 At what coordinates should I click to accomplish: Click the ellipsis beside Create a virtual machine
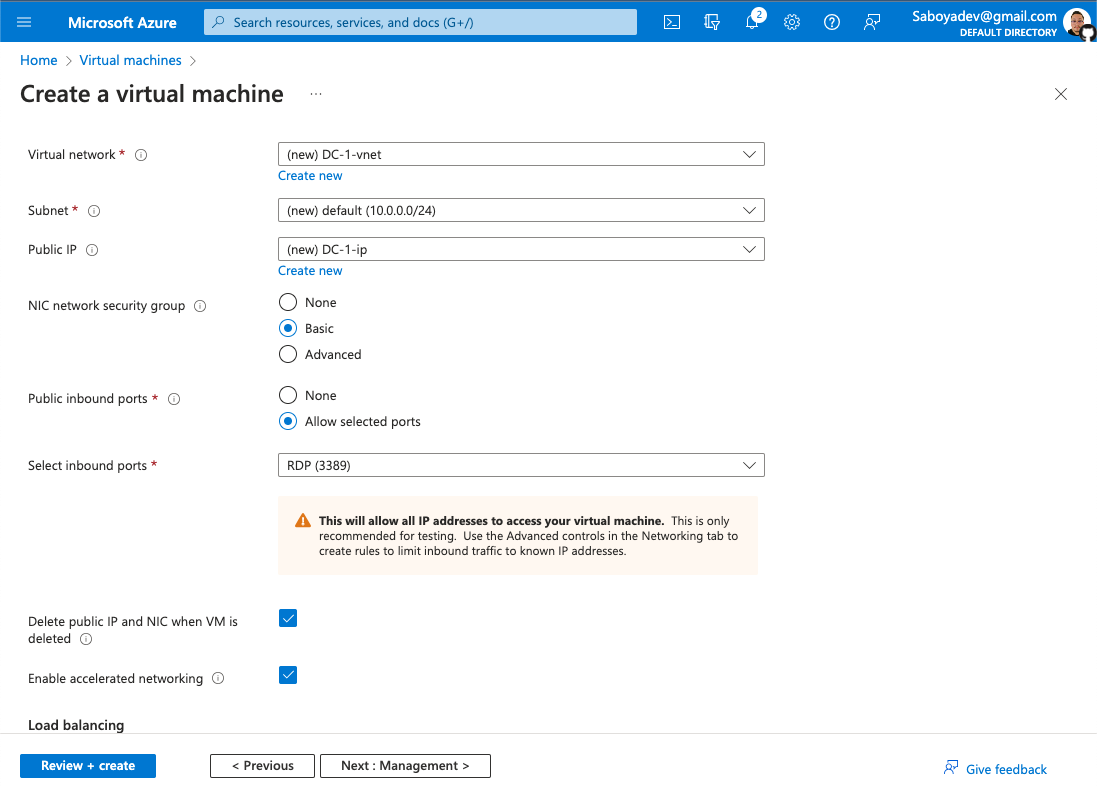[x=316, y=94]
